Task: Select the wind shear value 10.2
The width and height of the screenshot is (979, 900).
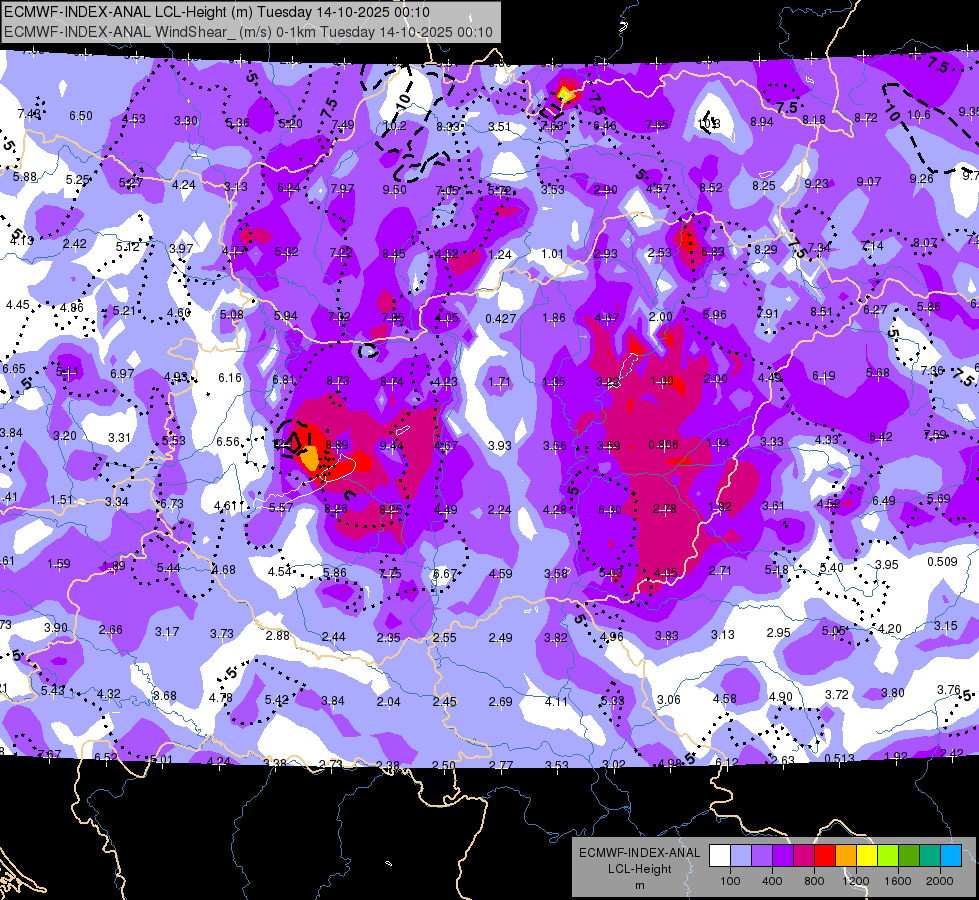Action: point(395,126)
